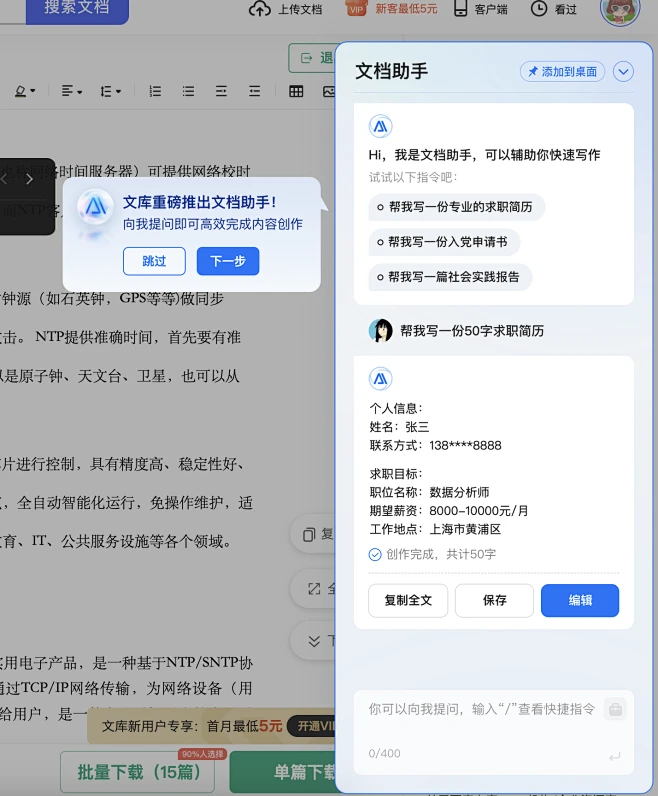Insert a table using the grid icon

pyautogui.click(x=296, y=91)
